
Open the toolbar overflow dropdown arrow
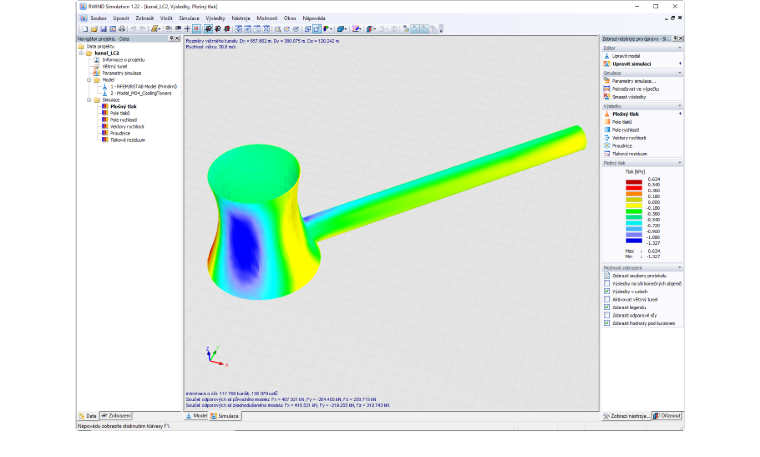click(441, 30)
